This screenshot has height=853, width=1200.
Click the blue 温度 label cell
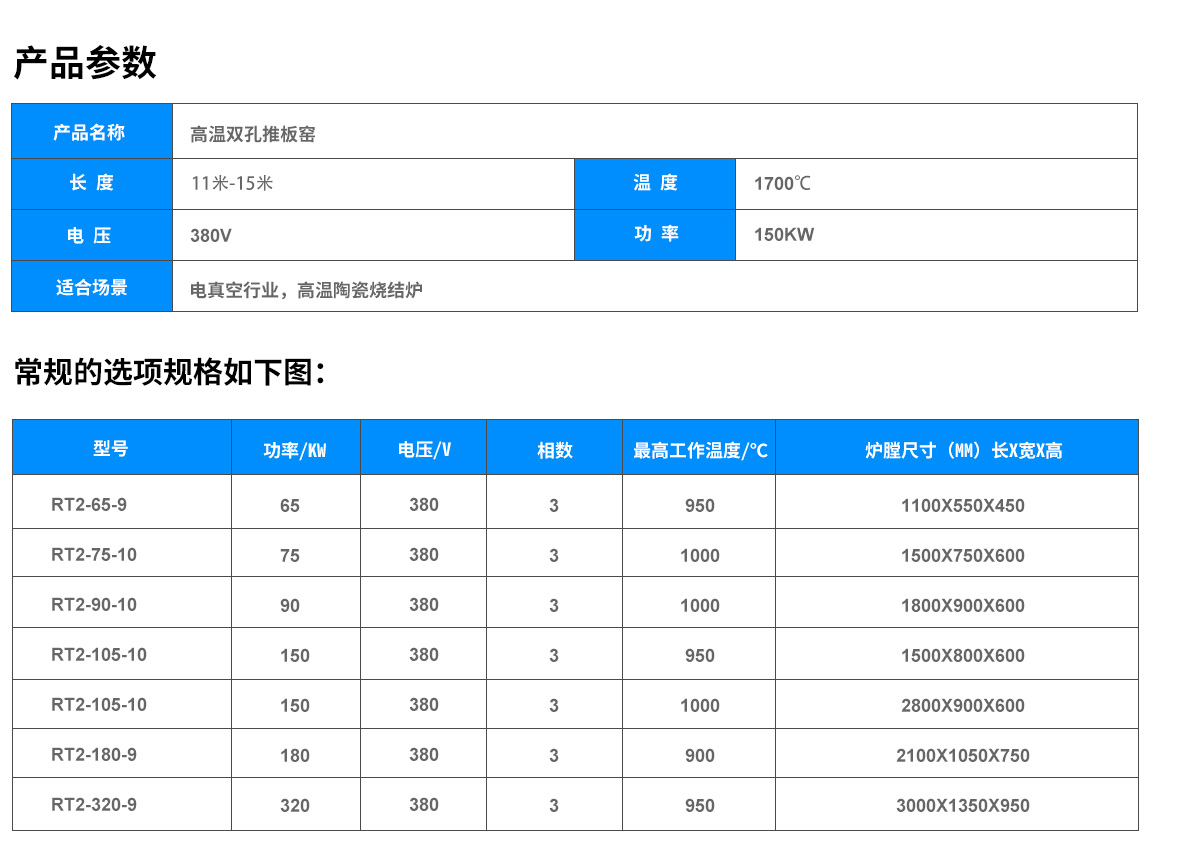tap(655, 183)
